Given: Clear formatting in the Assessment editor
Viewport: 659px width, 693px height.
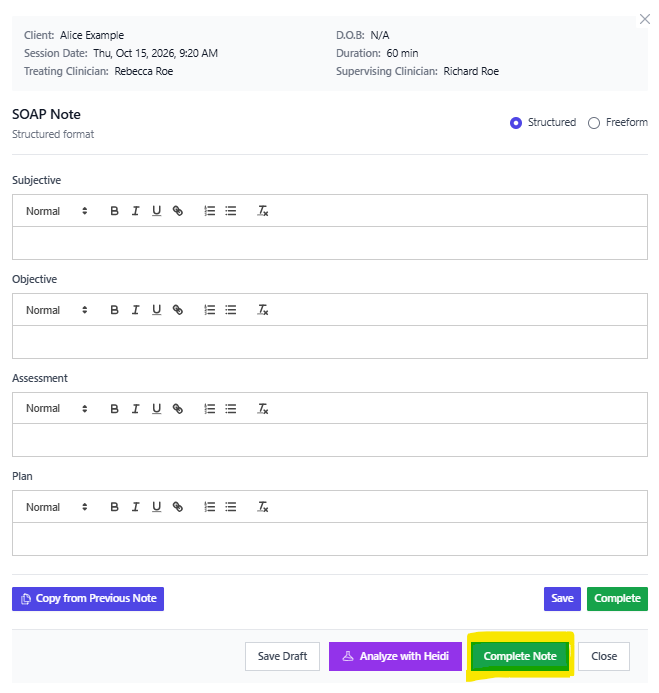Looking at the screenshot, I should pyautogui.click(x=263, y=409).
